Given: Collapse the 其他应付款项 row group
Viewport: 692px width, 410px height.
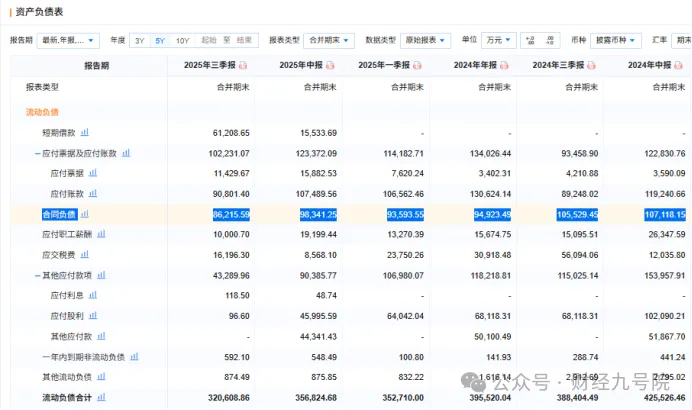Looking at the screenshot, I should 38,276.
